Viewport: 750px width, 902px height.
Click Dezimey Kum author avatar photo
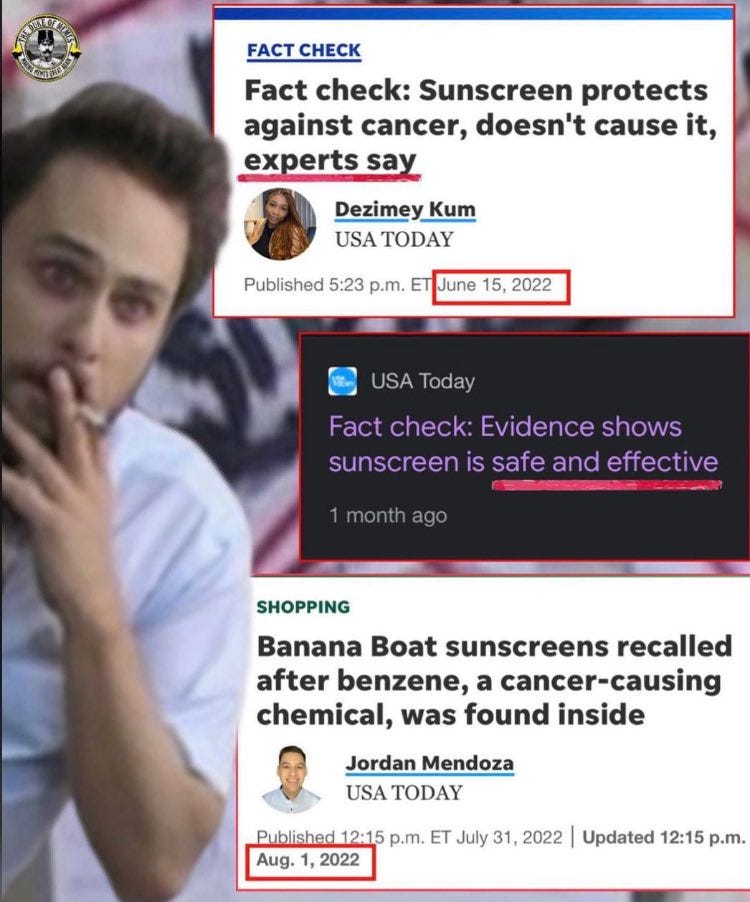tap(280, 224)
